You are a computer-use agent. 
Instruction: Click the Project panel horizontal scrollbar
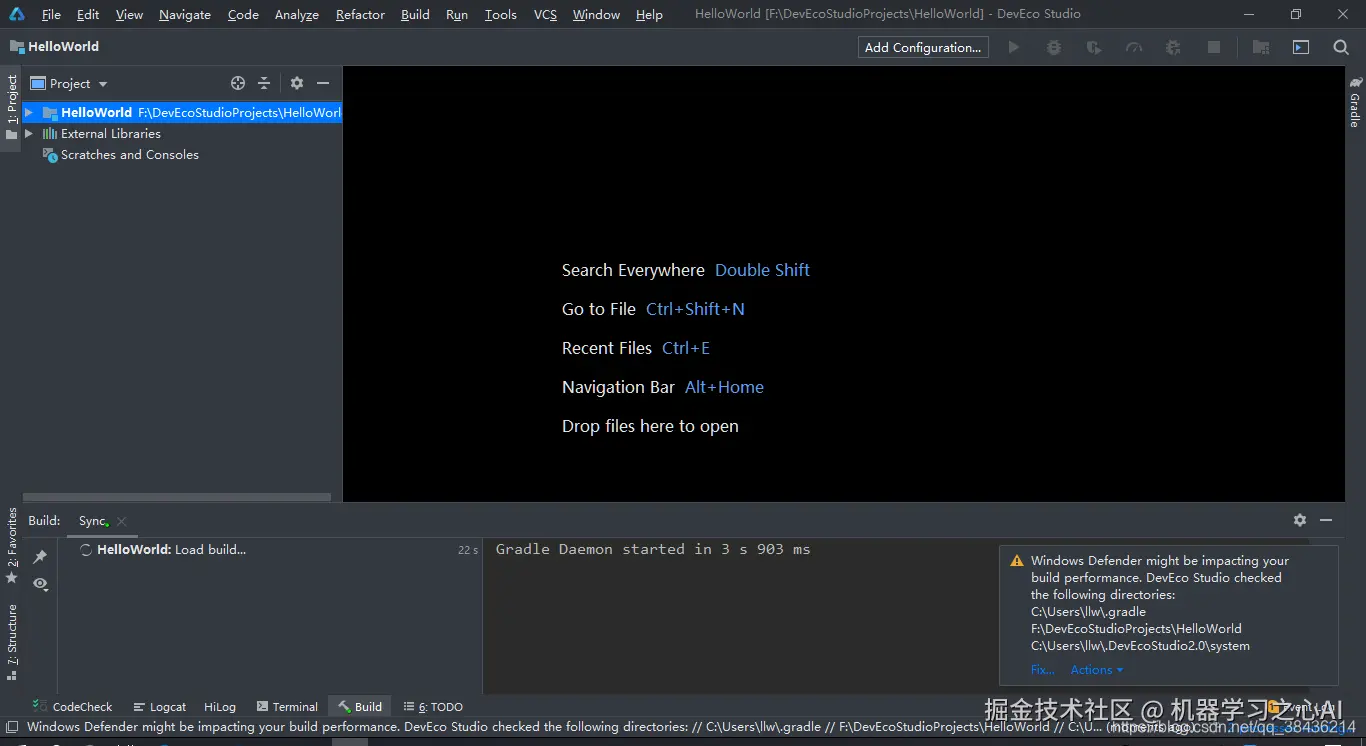tap(177, 497)
